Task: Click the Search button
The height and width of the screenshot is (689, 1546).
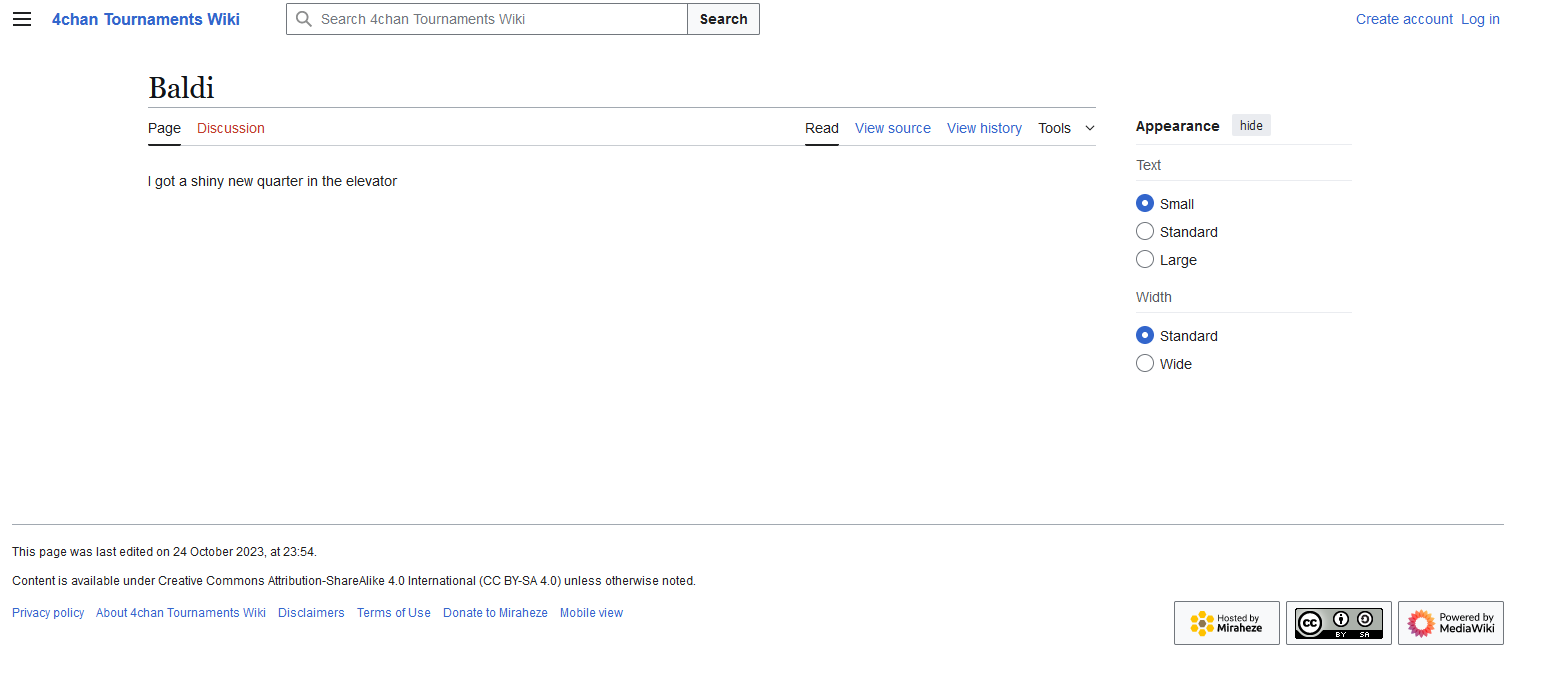Action: pyautogui.click(x=723, y=19)
